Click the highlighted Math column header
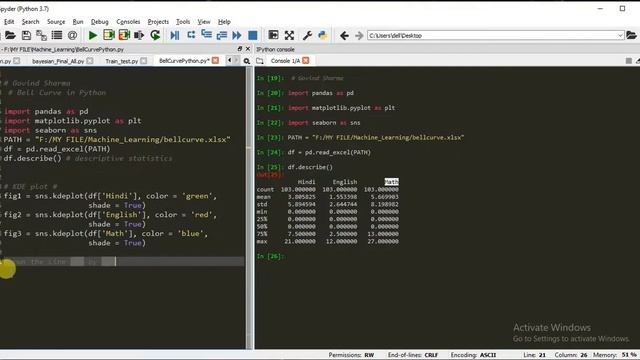The height and width of the screenshot is (360, 640). pyautogui.click(x=391, y=182)
